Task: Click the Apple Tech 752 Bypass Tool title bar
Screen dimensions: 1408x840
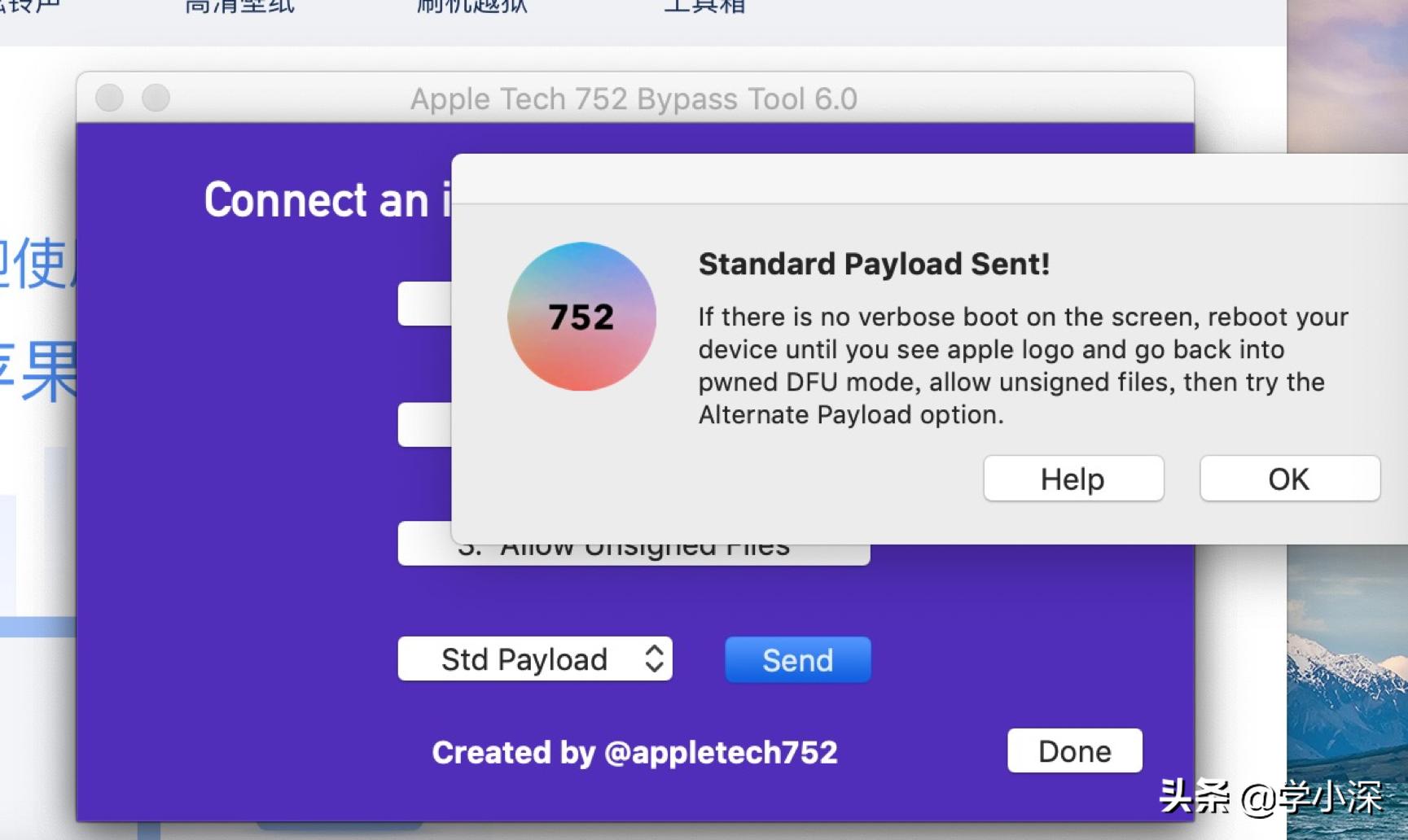Action: [634, 98]
